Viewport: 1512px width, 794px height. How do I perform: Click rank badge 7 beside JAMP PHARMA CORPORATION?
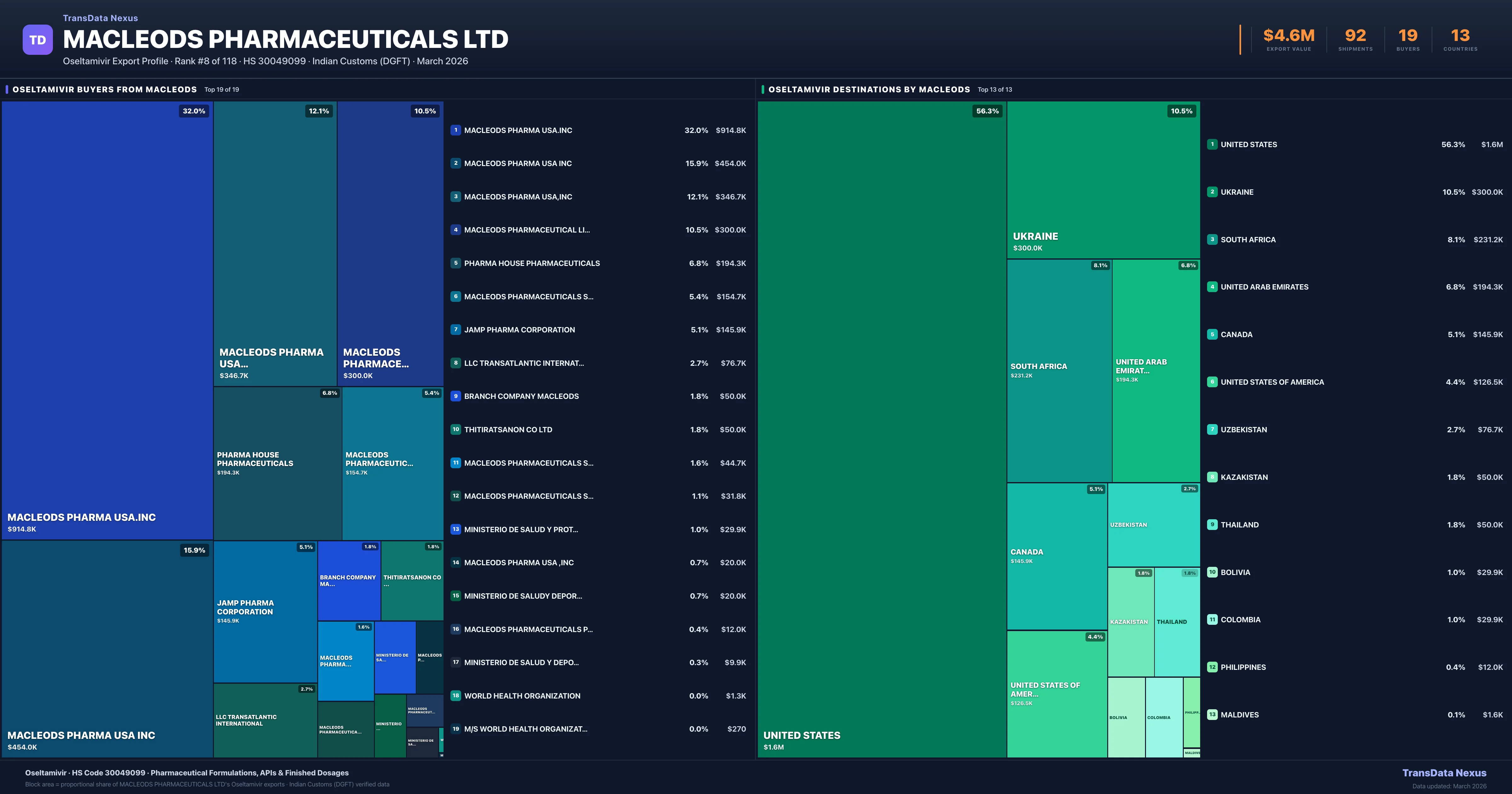tap(455, 330)
